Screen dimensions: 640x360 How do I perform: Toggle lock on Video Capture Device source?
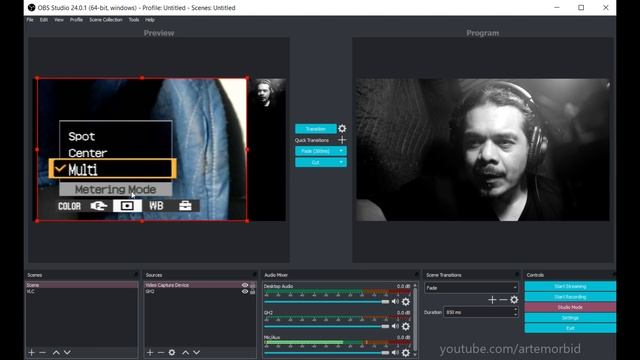click(253, 285)
